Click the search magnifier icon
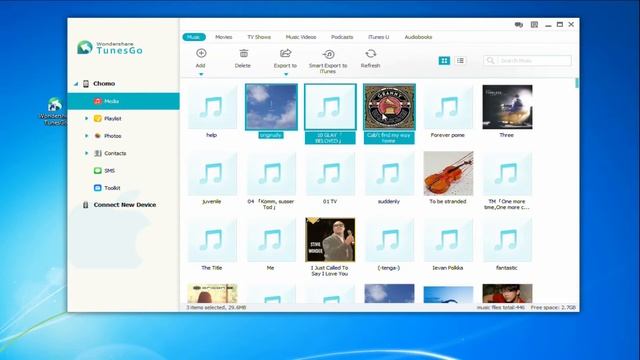The width and height of the screenshot is (640, 360). (491, 61)
